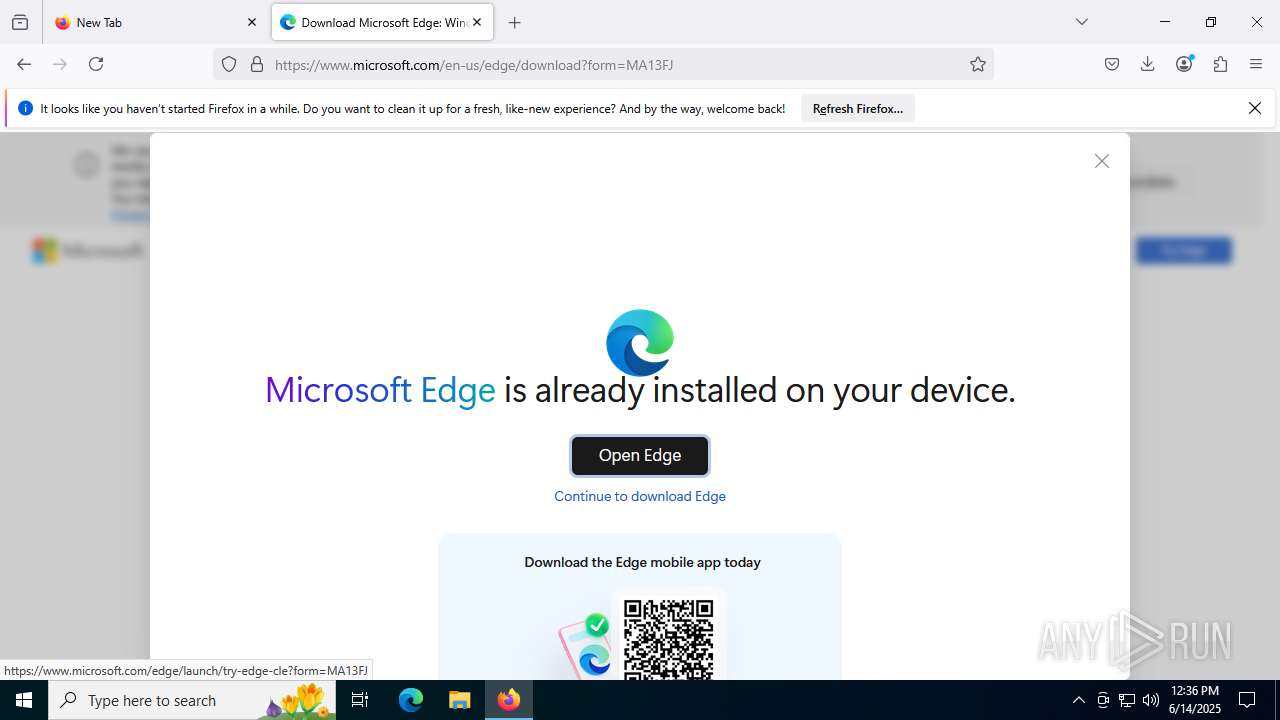Viewport: 1280px width, 720px height.
Task: Switch to the New Tab tab
Action: pyautogui.click(x=156, y=22)
